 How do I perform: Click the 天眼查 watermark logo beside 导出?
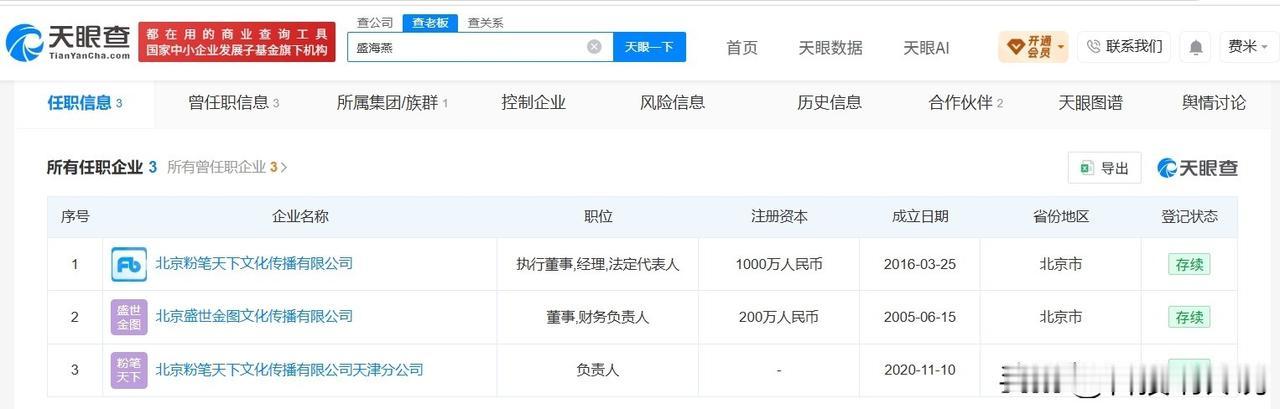pos(1197,168)
